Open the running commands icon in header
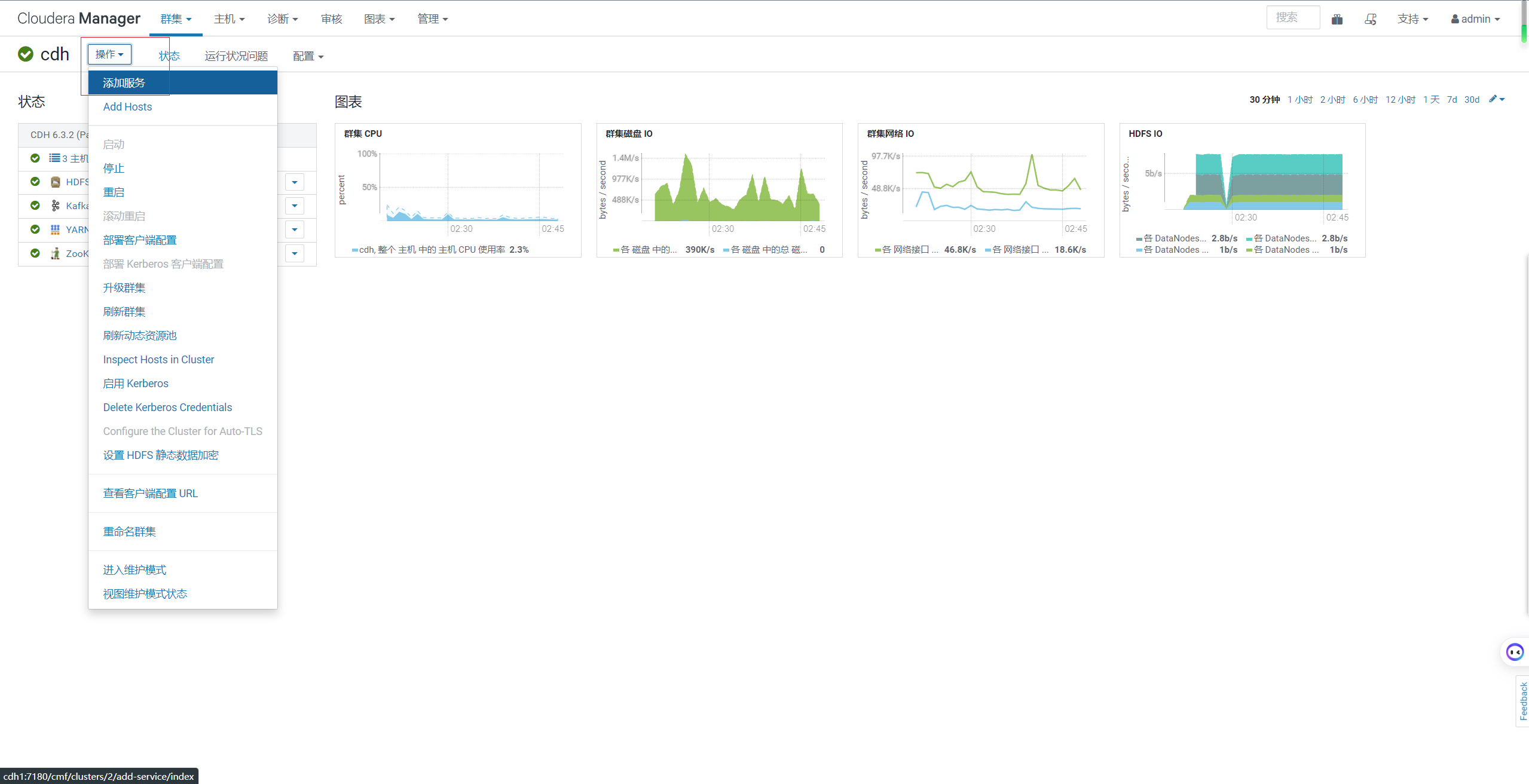 [1371, 19]
